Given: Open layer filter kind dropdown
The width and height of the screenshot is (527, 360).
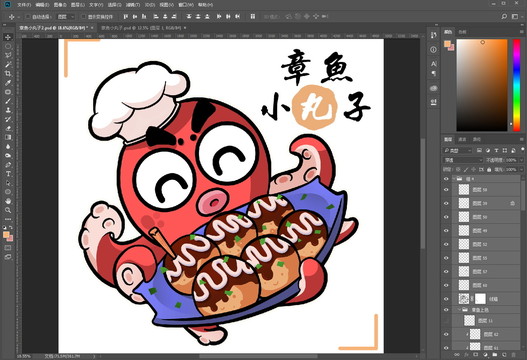Looking at the screenshot, I should (458, 150).
